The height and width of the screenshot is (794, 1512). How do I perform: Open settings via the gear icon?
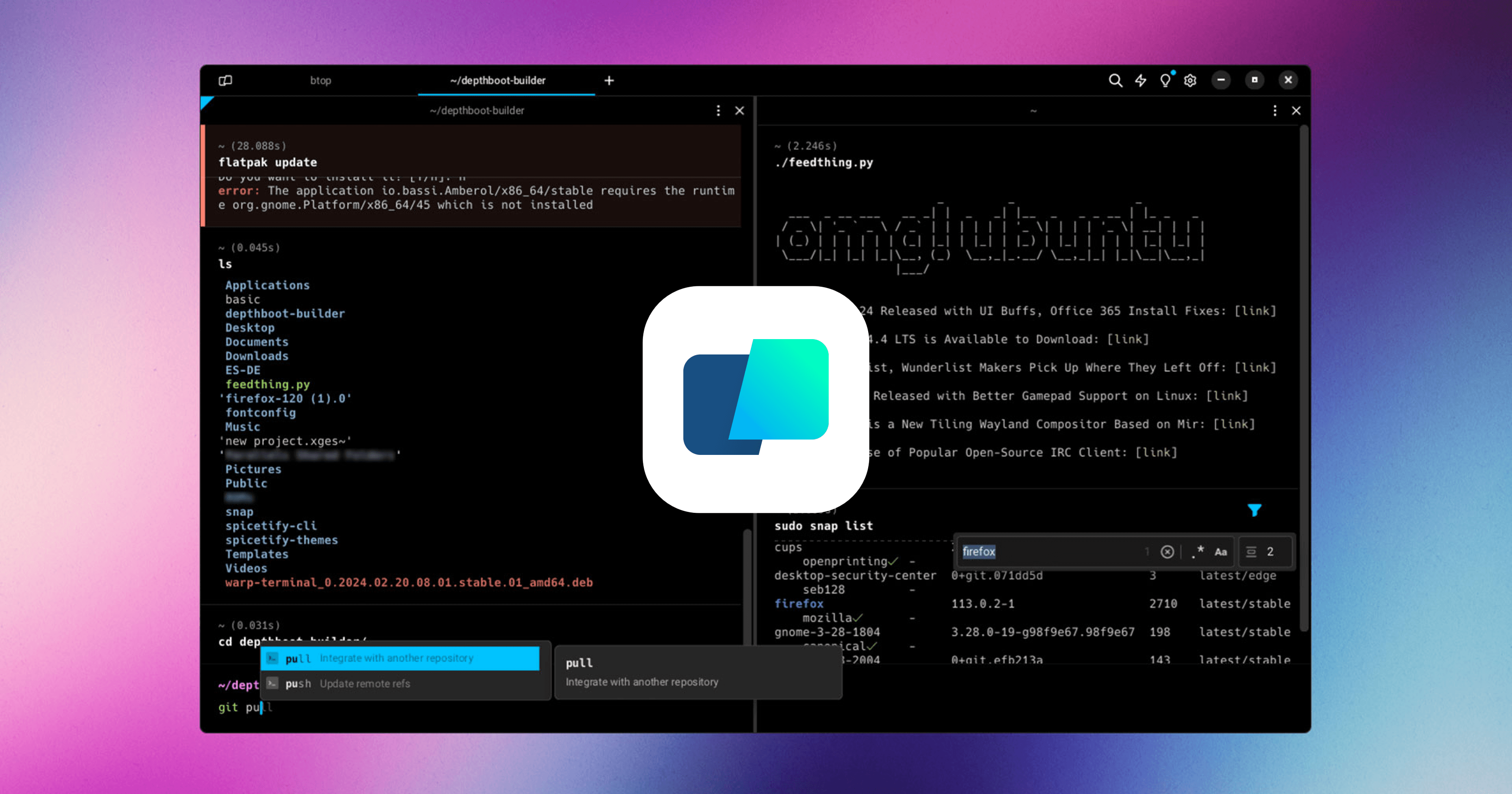pyautogui.click(x=1190, y=80)
